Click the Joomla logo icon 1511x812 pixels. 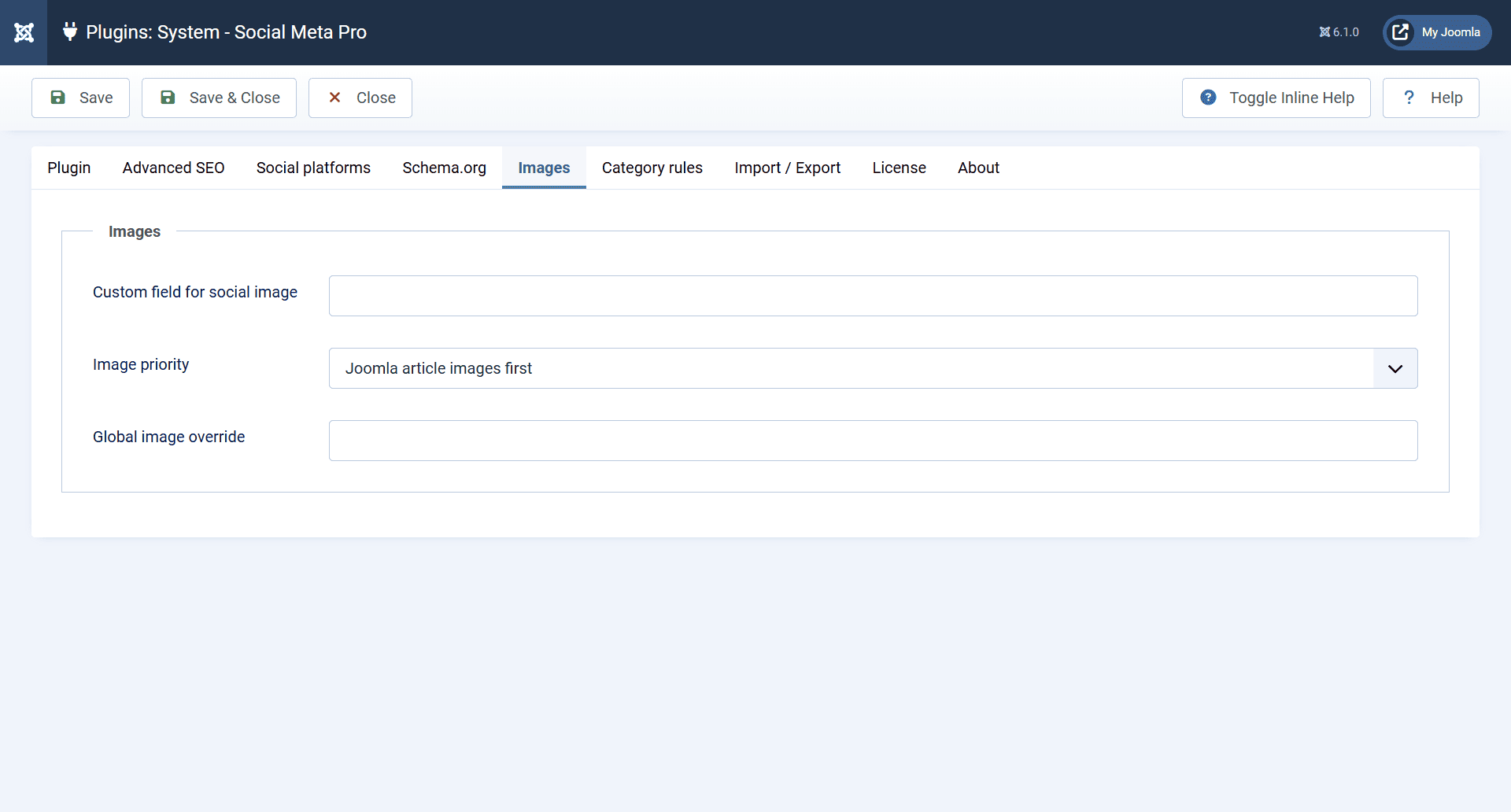click(24, 32)
